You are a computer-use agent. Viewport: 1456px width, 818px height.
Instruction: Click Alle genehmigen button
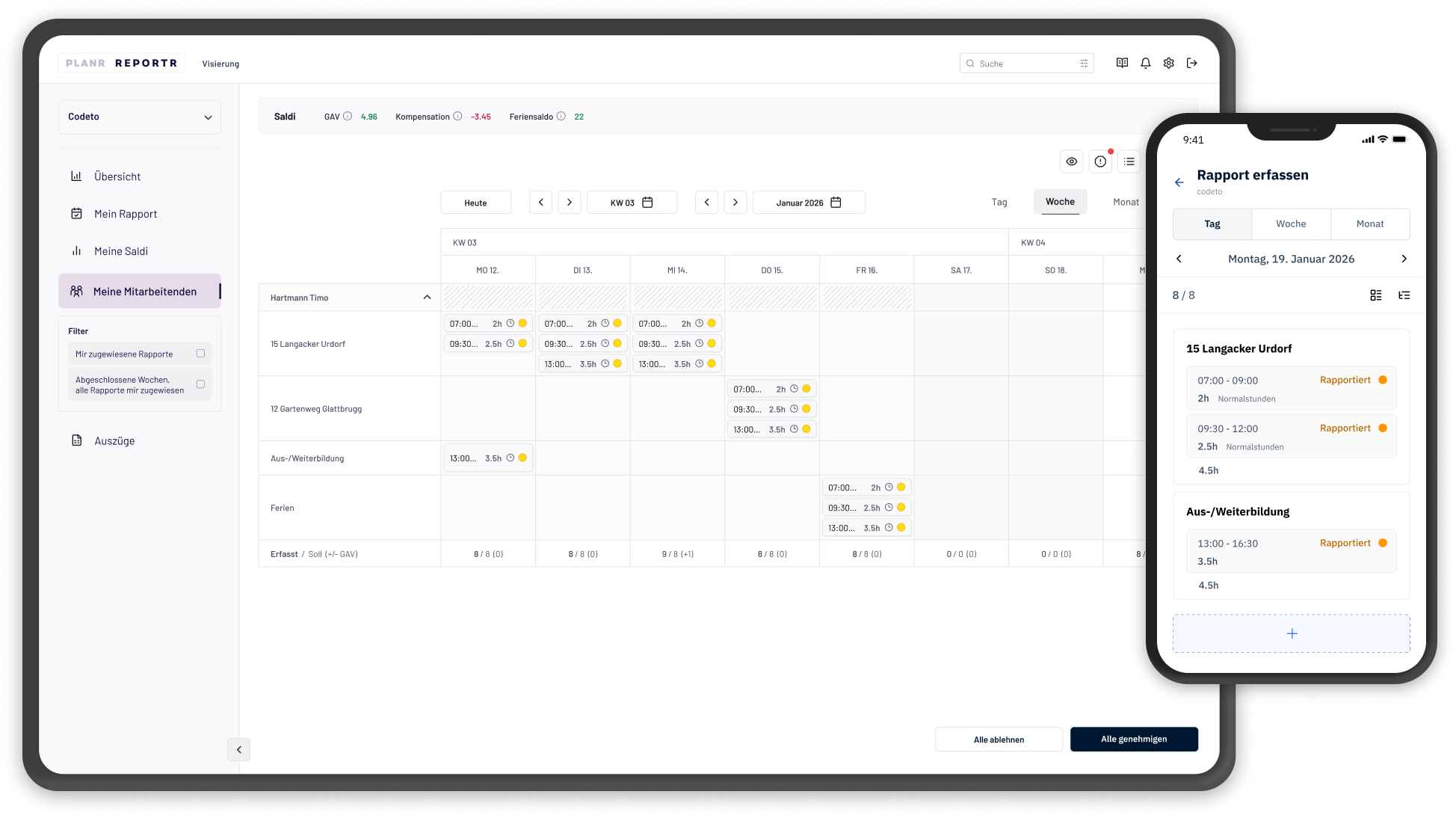[x=1133, y=739]
